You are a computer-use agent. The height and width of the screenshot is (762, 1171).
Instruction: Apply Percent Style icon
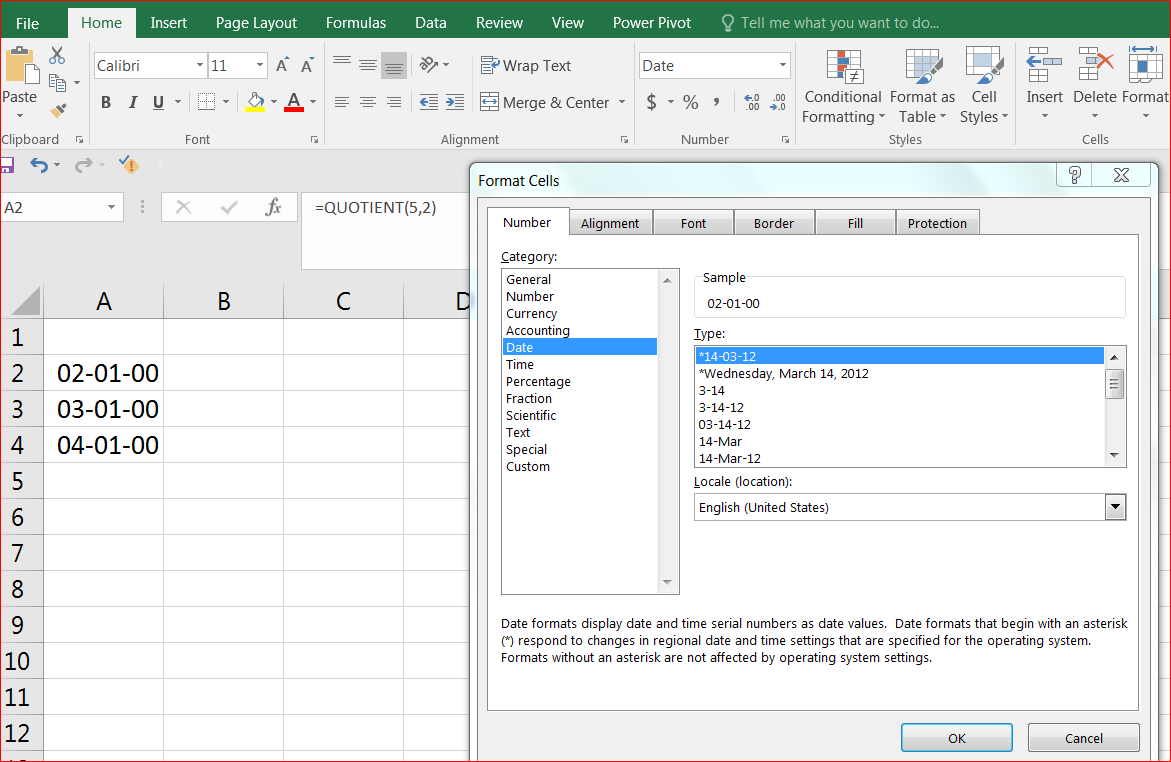(x=691, y=102)
